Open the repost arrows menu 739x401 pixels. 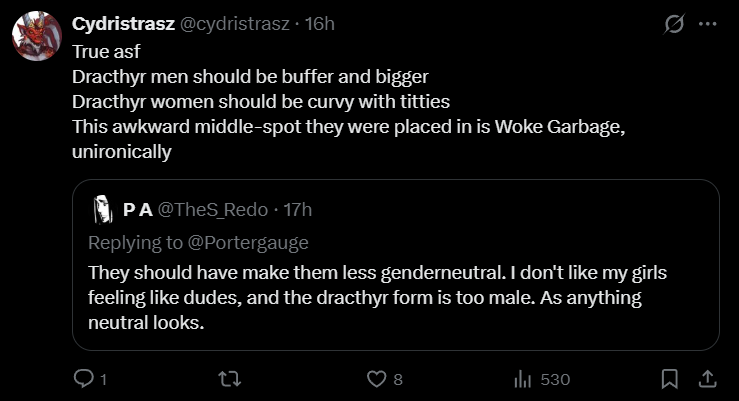pos(230,379)
